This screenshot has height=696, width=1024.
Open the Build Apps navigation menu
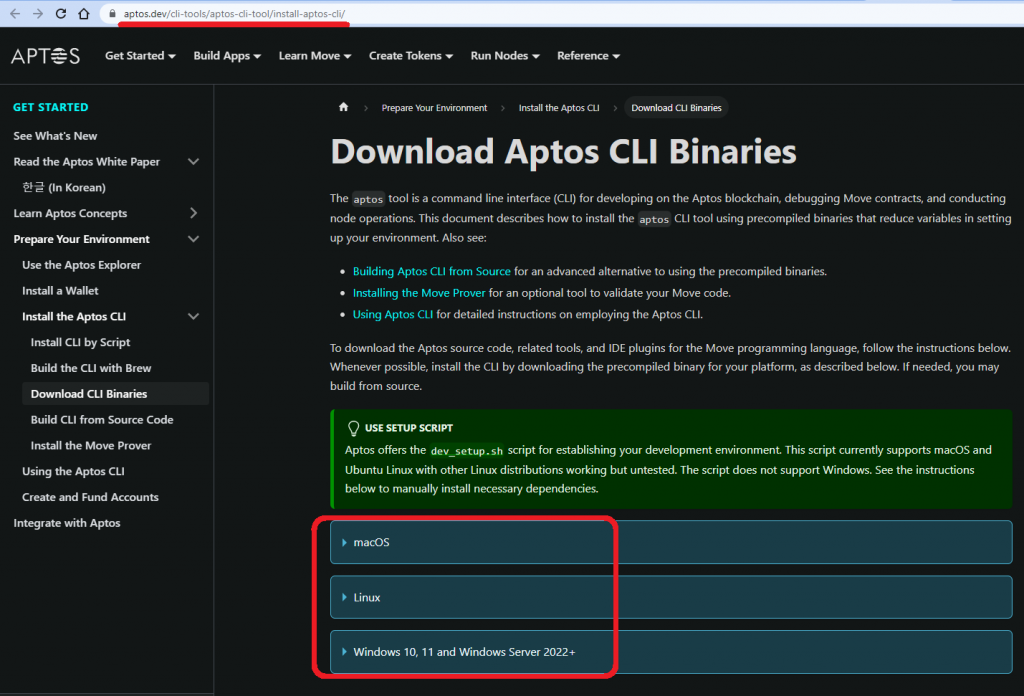pos(227,56)
